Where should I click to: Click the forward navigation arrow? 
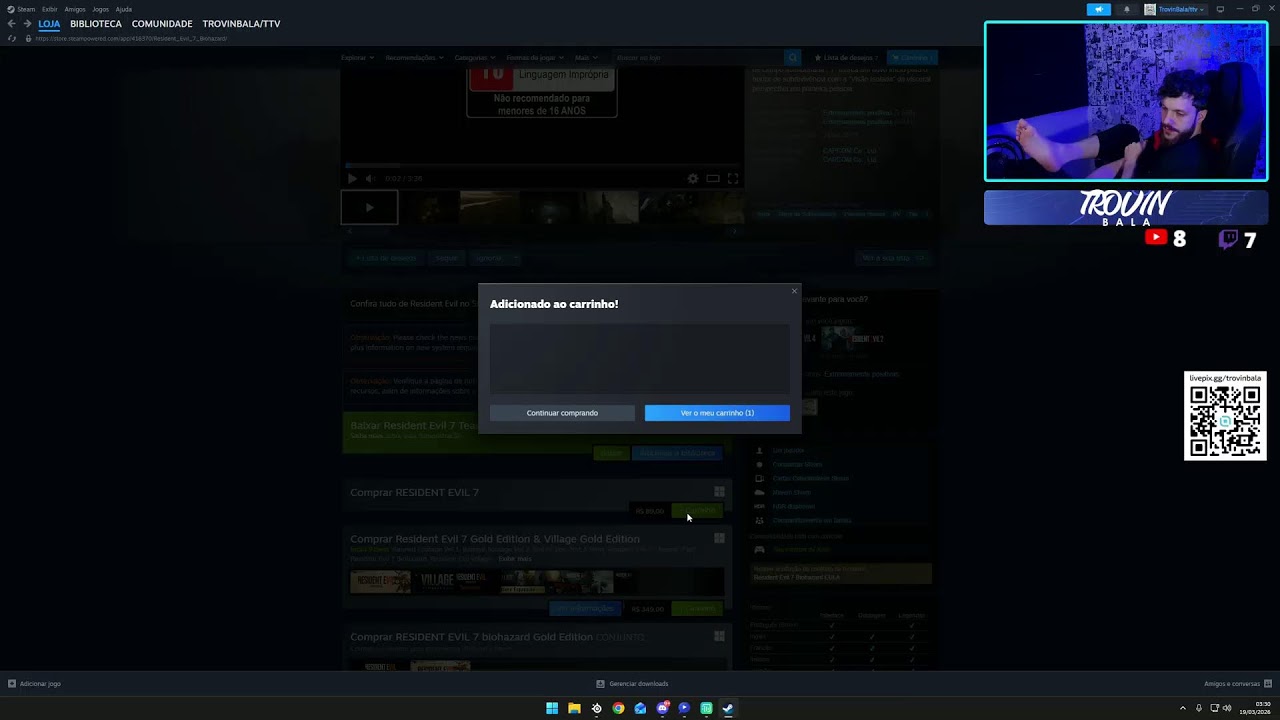27,24
